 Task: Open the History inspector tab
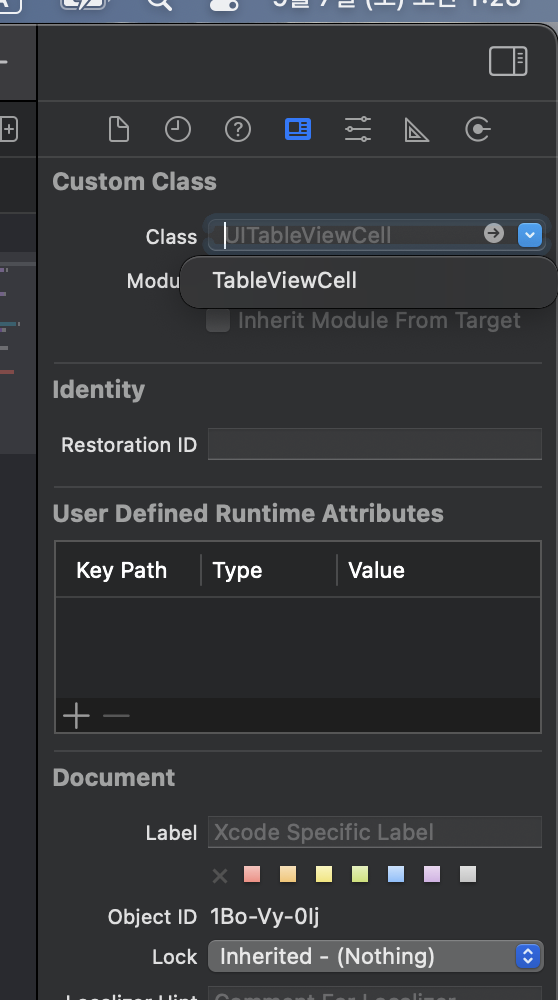click(x=178, y=129)
